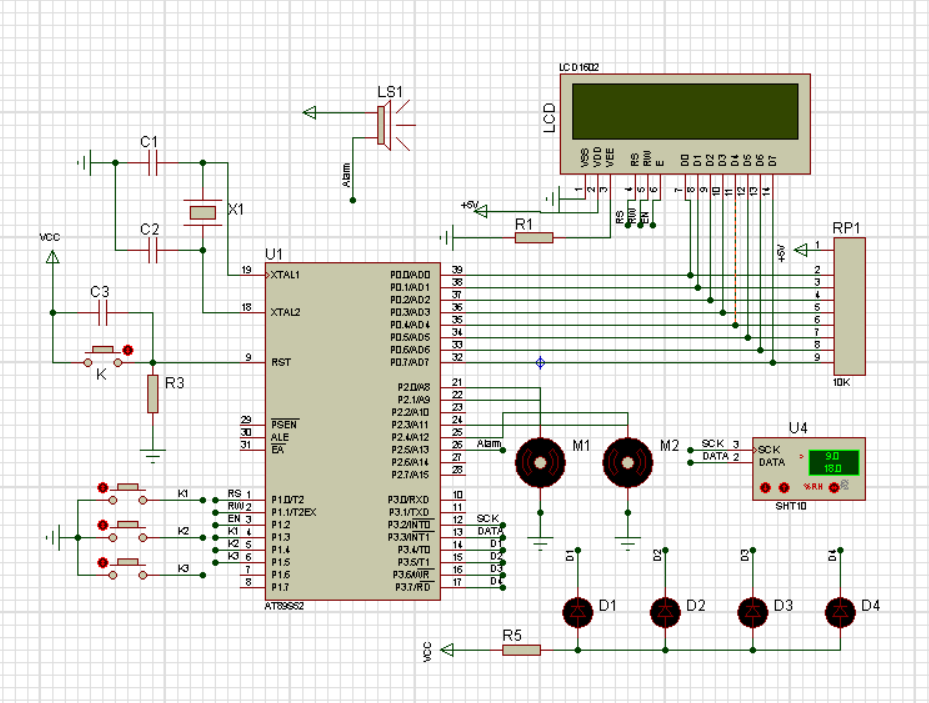Screen dimensions: 929x703
Task: Click the M2 motor symbol
Action: click(627, 462)
